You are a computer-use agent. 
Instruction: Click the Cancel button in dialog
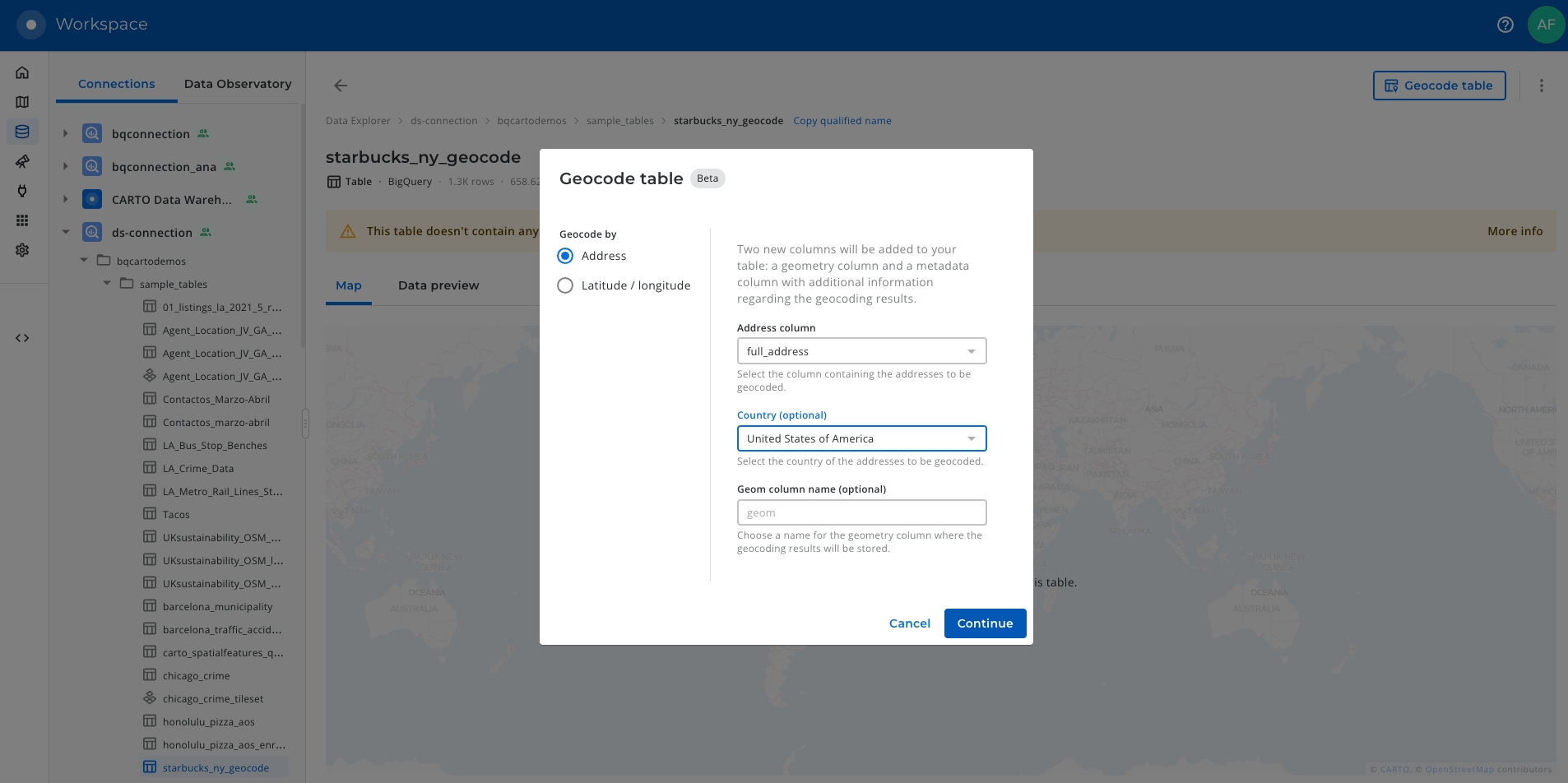(x=909, y=623)
